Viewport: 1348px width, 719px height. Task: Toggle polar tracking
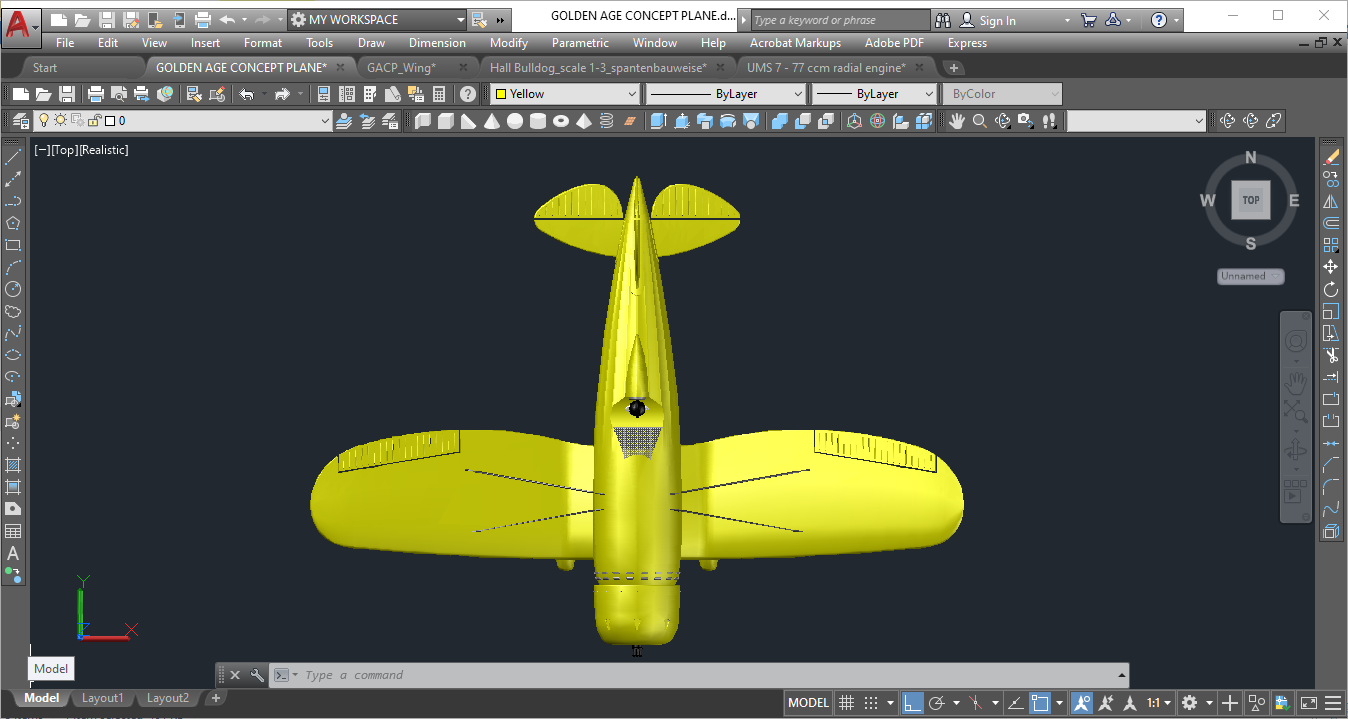[937, 703]
